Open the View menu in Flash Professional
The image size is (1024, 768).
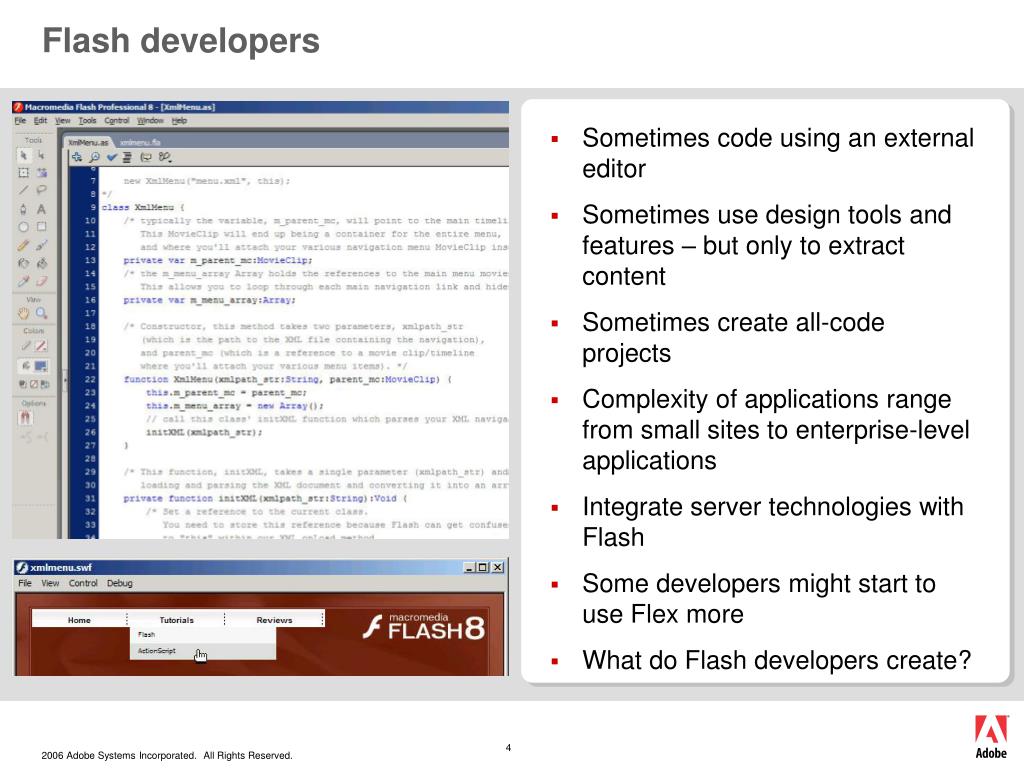(x=63, y=121)
